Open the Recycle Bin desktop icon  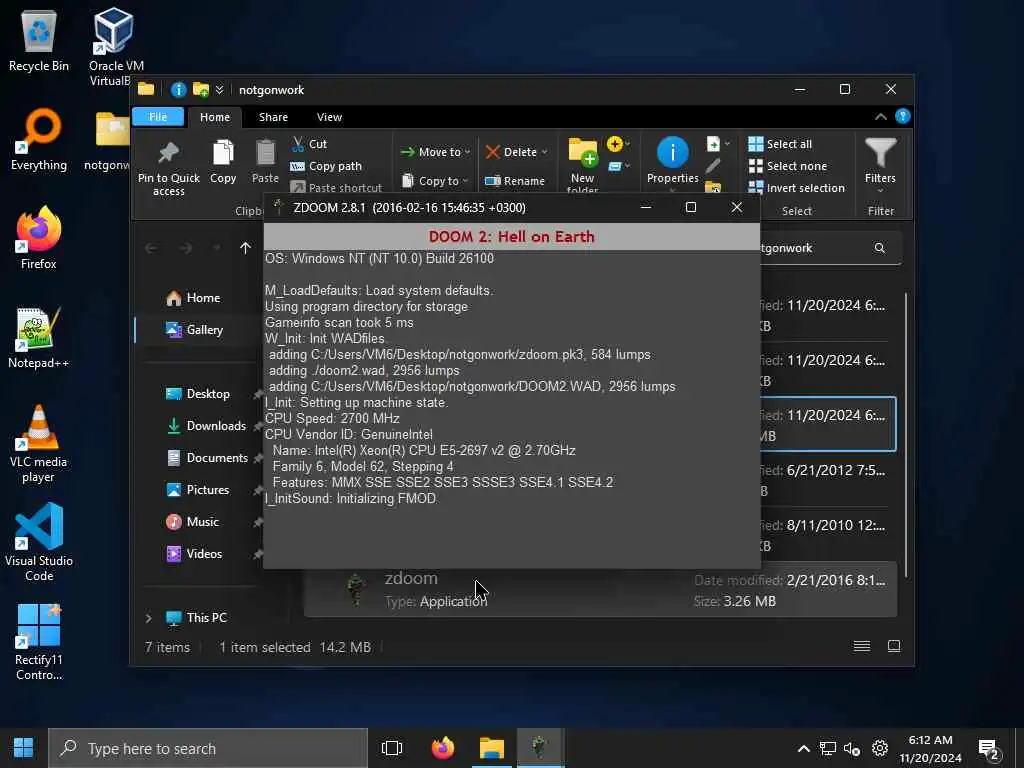click(39, 41)
